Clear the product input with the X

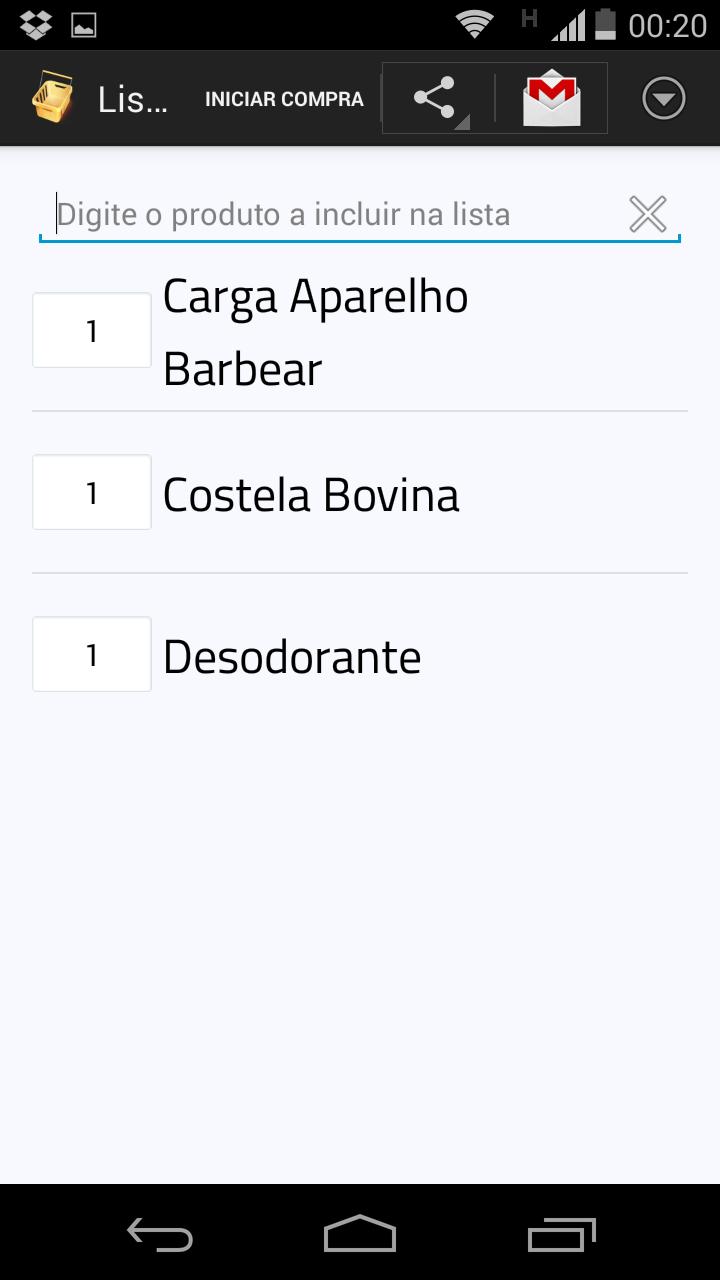648,214
